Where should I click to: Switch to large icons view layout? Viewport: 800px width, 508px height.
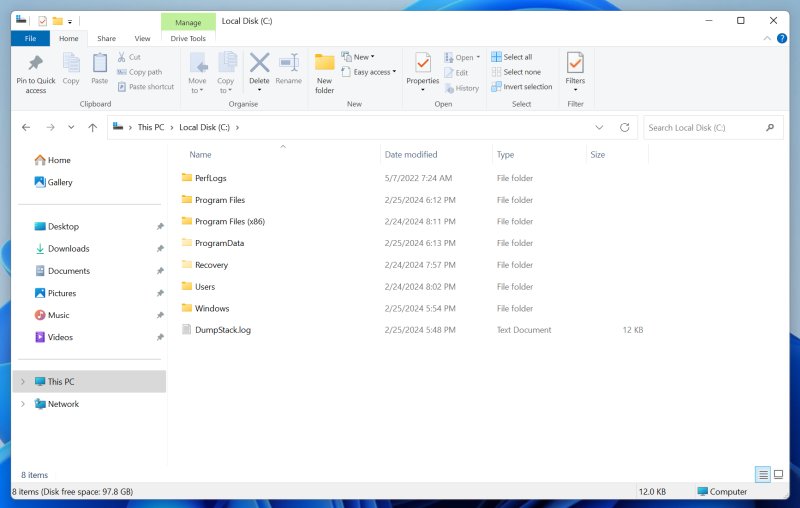tap(779, 474)
